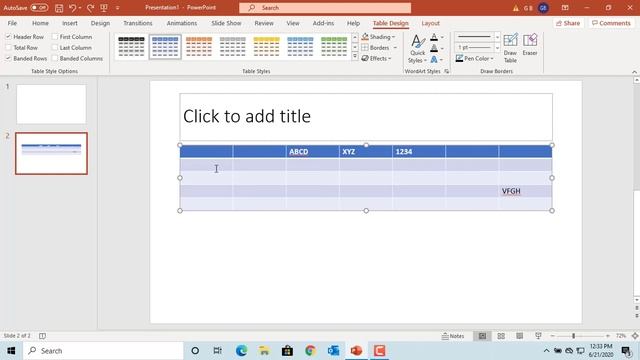This screenshot has height=360, width=640.
Task: Collapse the ribbon
Action: coord(634,72)
